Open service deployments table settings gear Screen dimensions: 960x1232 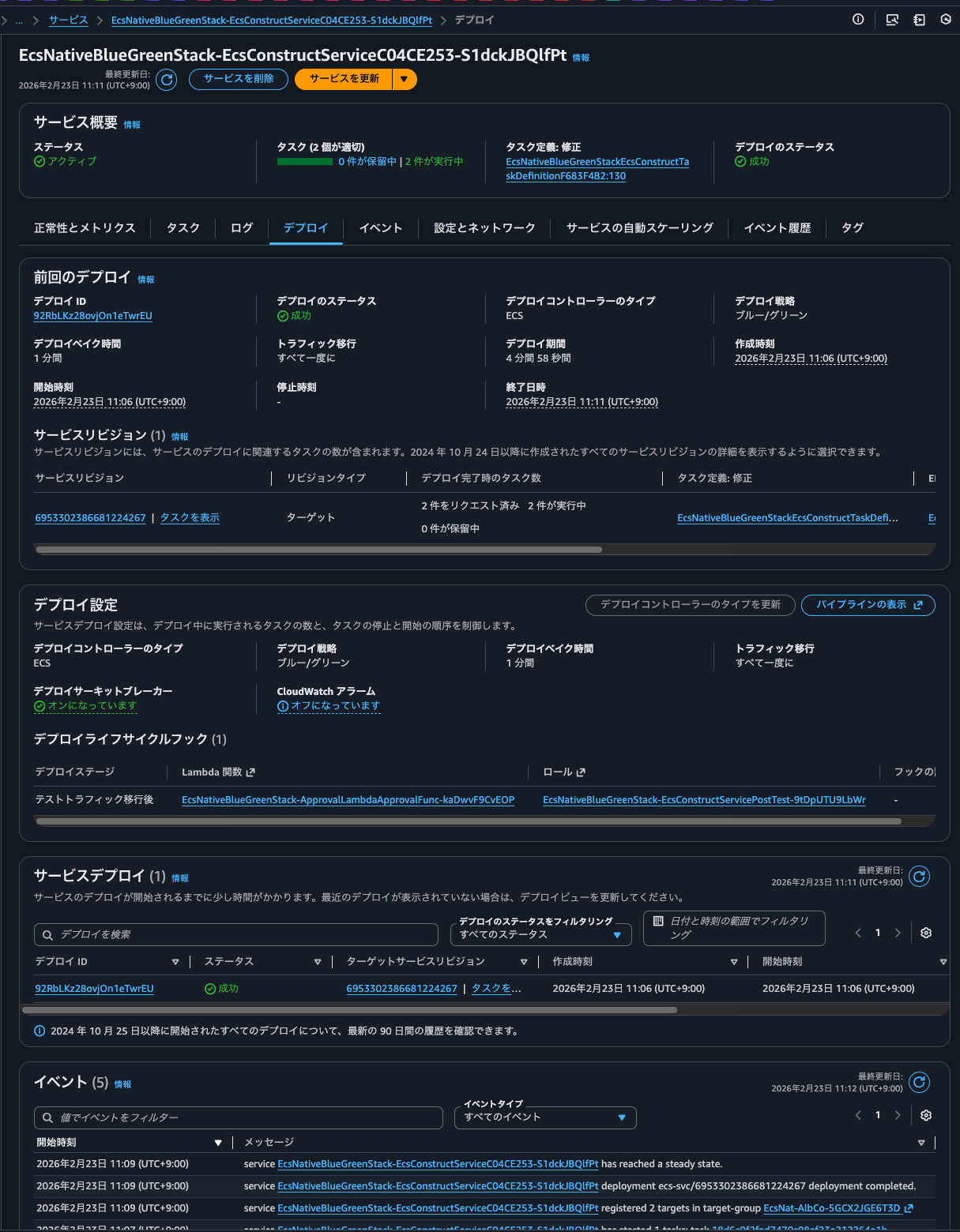926,933
